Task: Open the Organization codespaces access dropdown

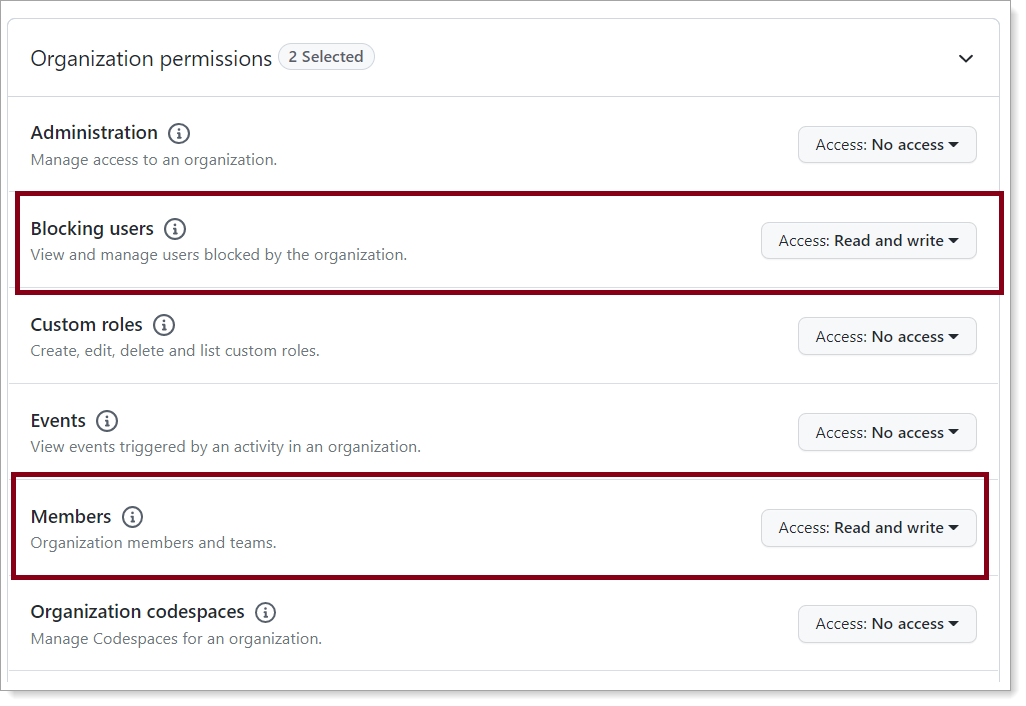Action: (x=886, y=623)
